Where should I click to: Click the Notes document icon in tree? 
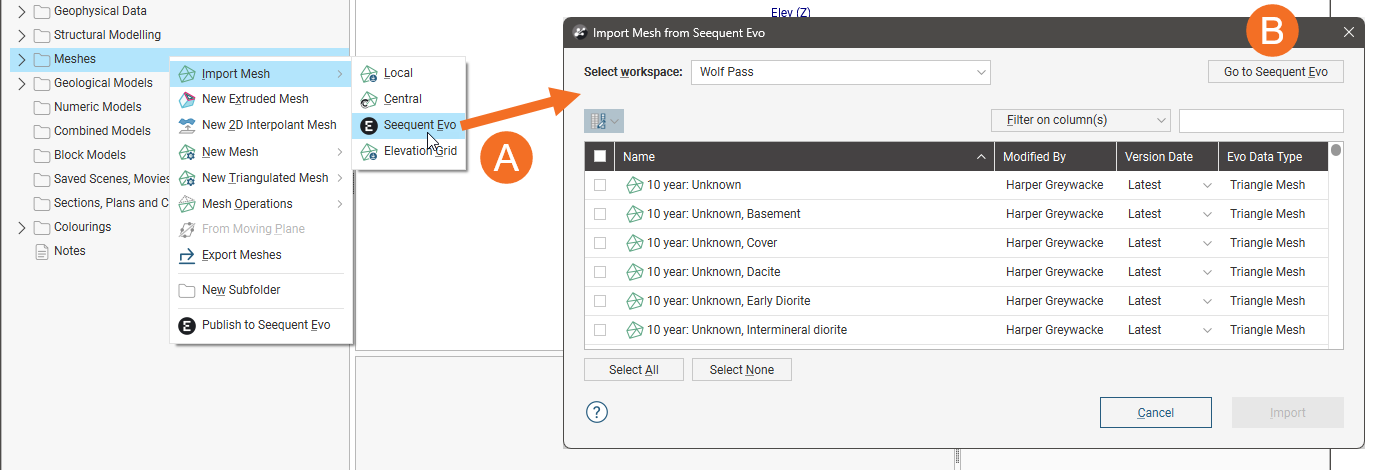coord(42,251)
